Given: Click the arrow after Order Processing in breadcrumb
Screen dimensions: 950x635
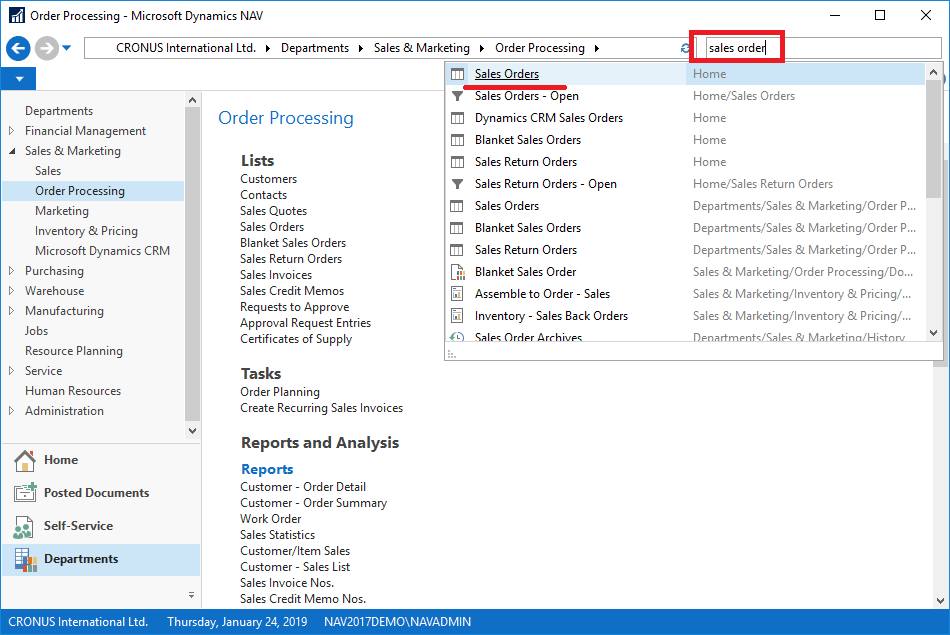Looking at the screenshot, I should pos(597,48).
